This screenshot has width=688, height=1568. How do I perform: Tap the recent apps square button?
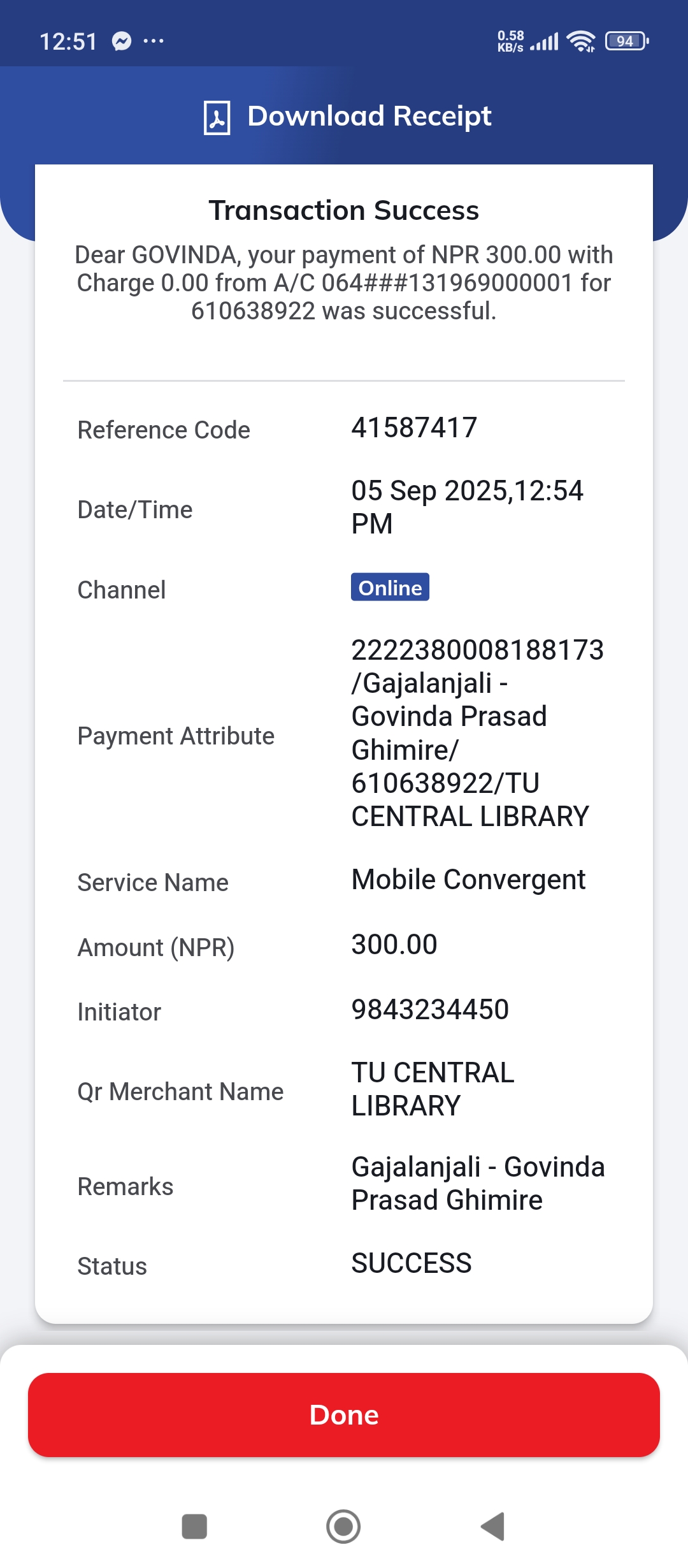(194, 1527)
